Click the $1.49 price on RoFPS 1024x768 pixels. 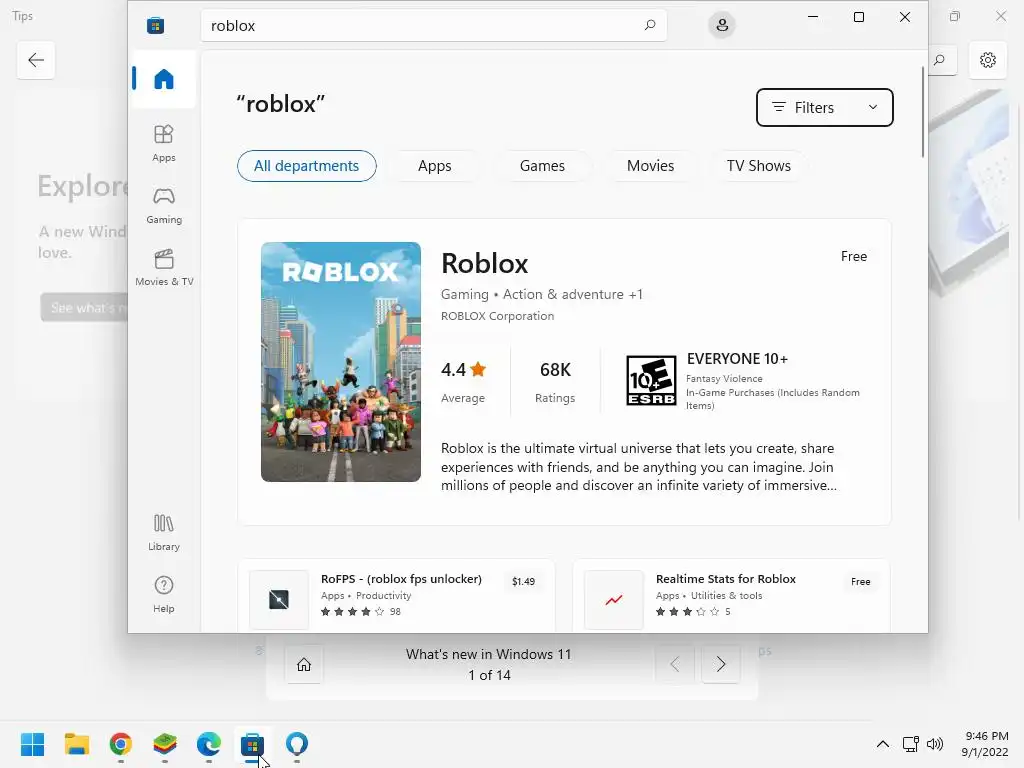523,581
